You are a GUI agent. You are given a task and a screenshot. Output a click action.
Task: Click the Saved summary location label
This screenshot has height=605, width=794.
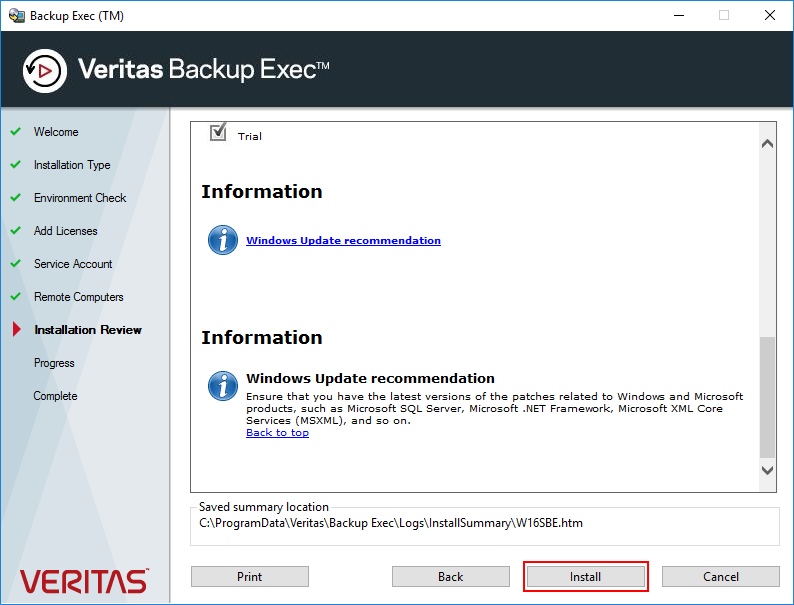point(264,507)
